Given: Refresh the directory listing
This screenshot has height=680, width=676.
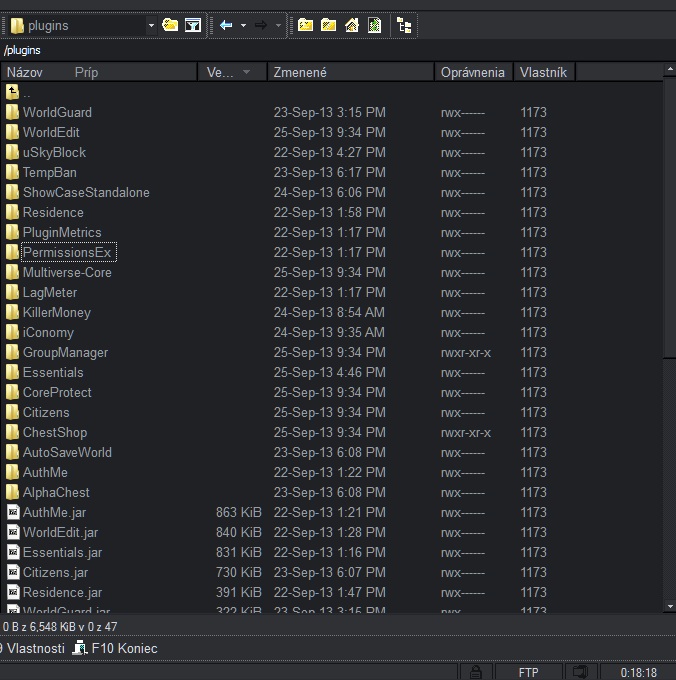Looking at the screenshot, I should (x=374, y=26).
